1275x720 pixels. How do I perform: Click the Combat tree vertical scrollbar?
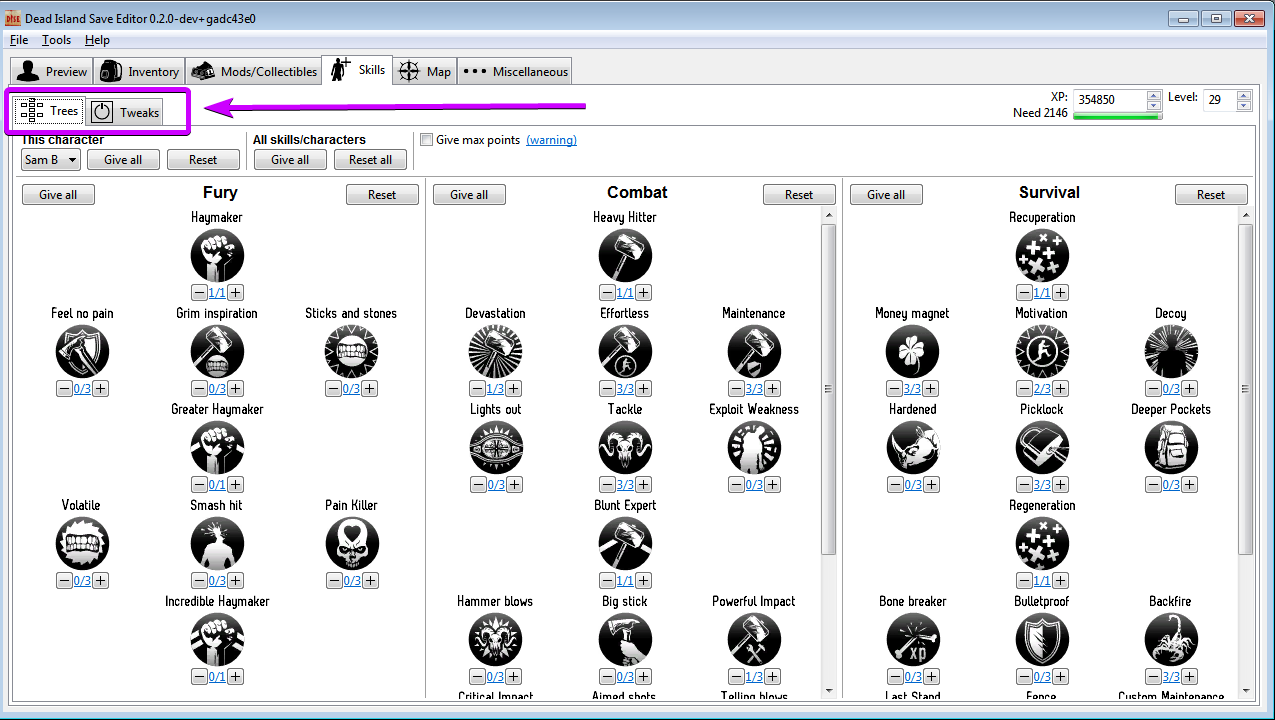coord(828,390)
